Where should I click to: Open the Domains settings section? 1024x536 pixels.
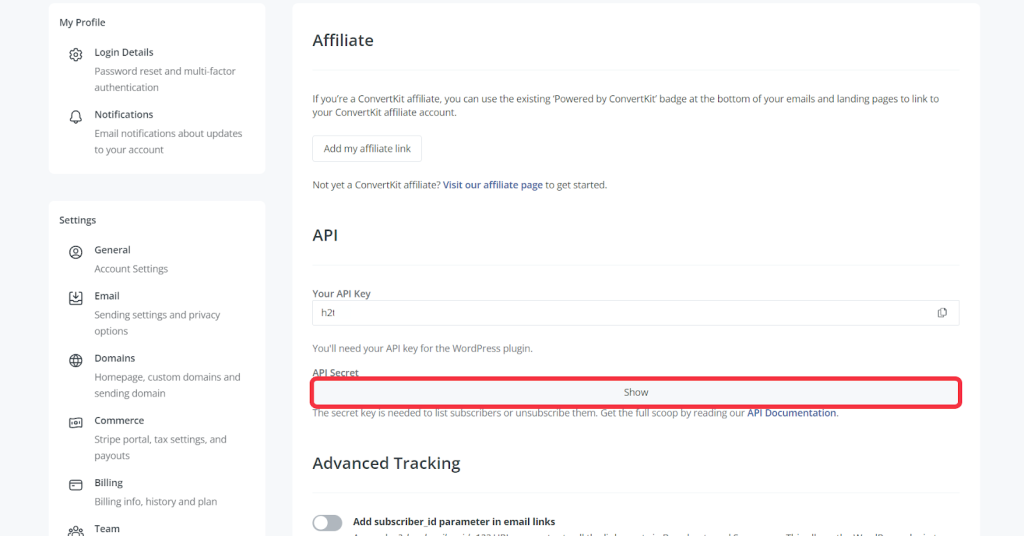pyautogui.click(x=115, y=358)
